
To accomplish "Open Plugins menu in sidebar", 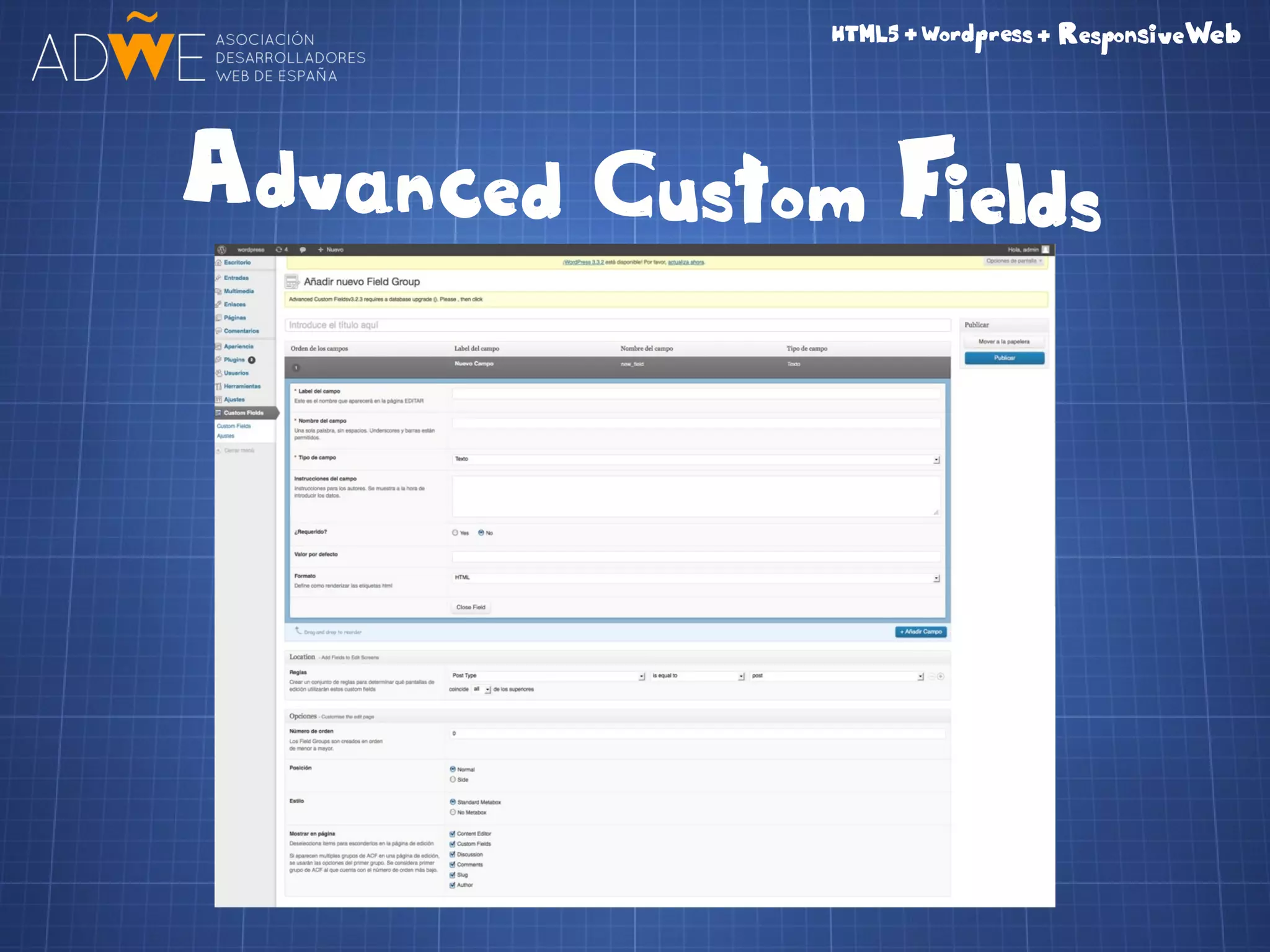I will pos(234,360).
